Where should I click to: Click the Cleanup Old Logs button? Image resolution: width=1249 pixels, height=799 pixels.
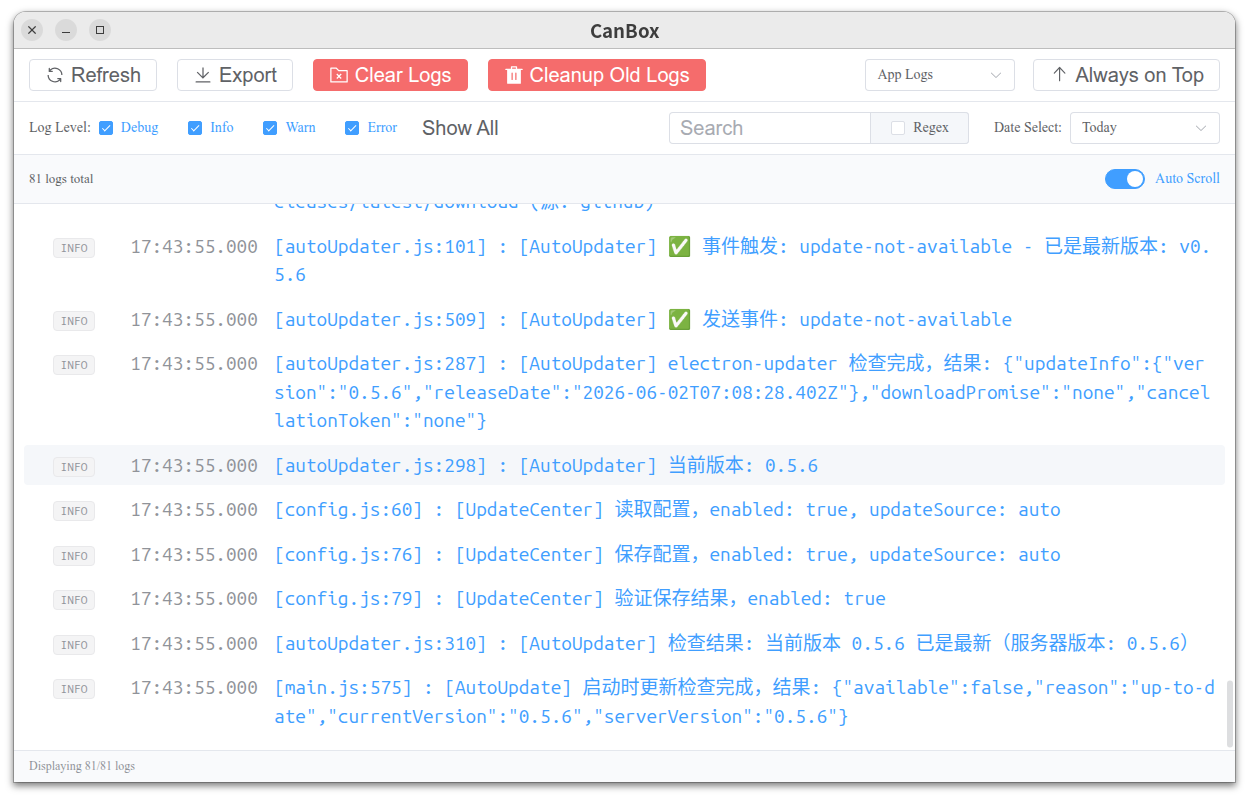click(x=597, y=75)
